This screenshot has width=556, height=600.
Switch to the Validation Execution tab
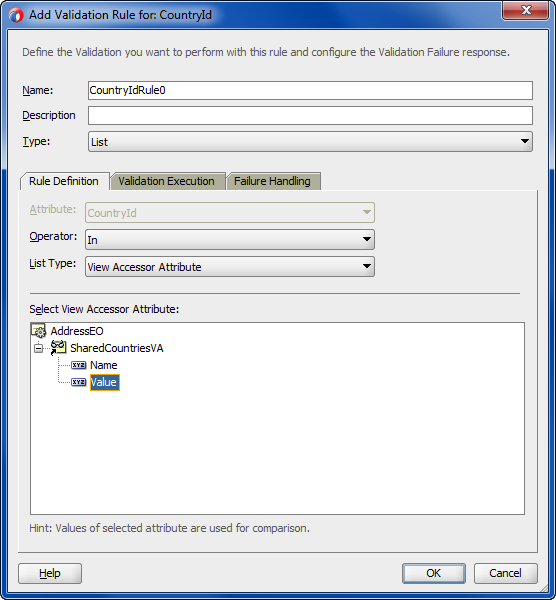tap(166, 181)
